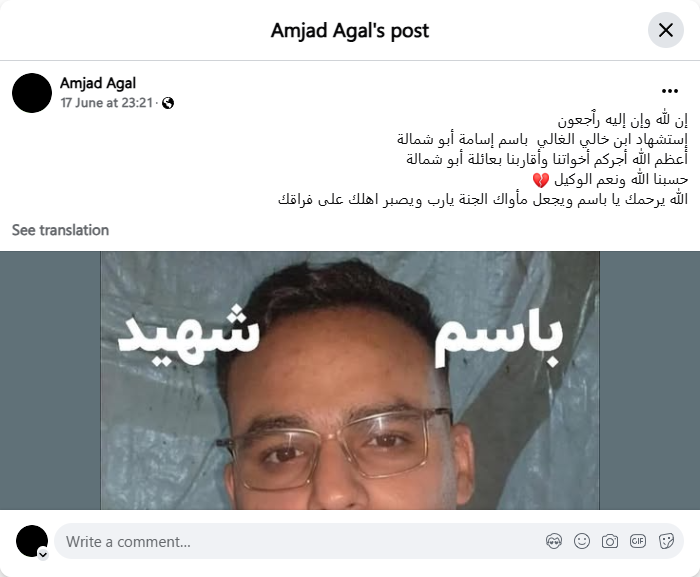Open the three-dot post options menu
700x577 pixels.
(670, 91)
